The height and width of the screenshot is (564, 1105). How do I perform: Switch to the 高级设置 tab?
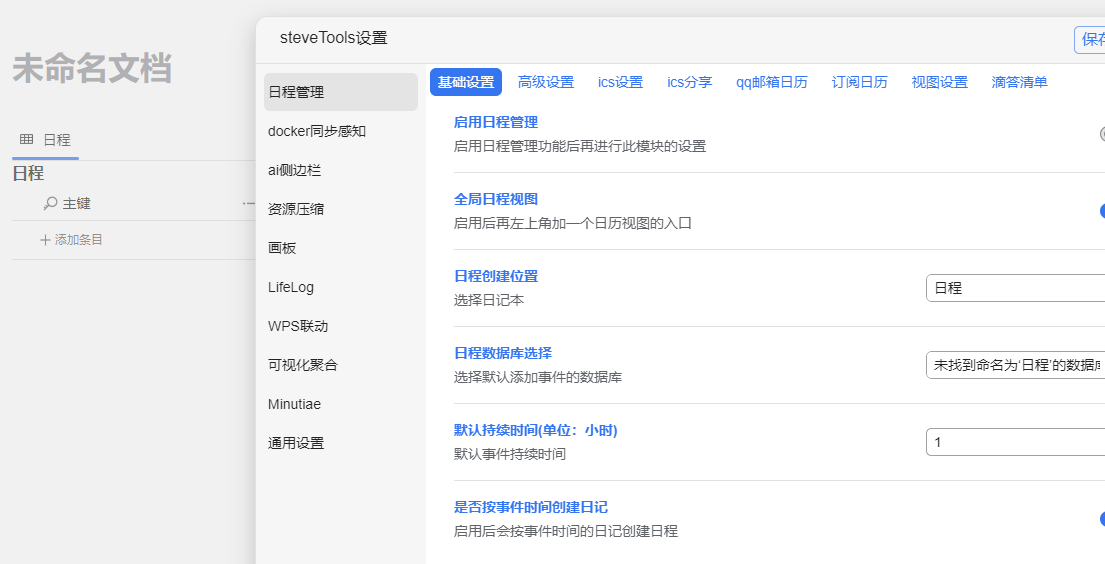click(546, 82)
